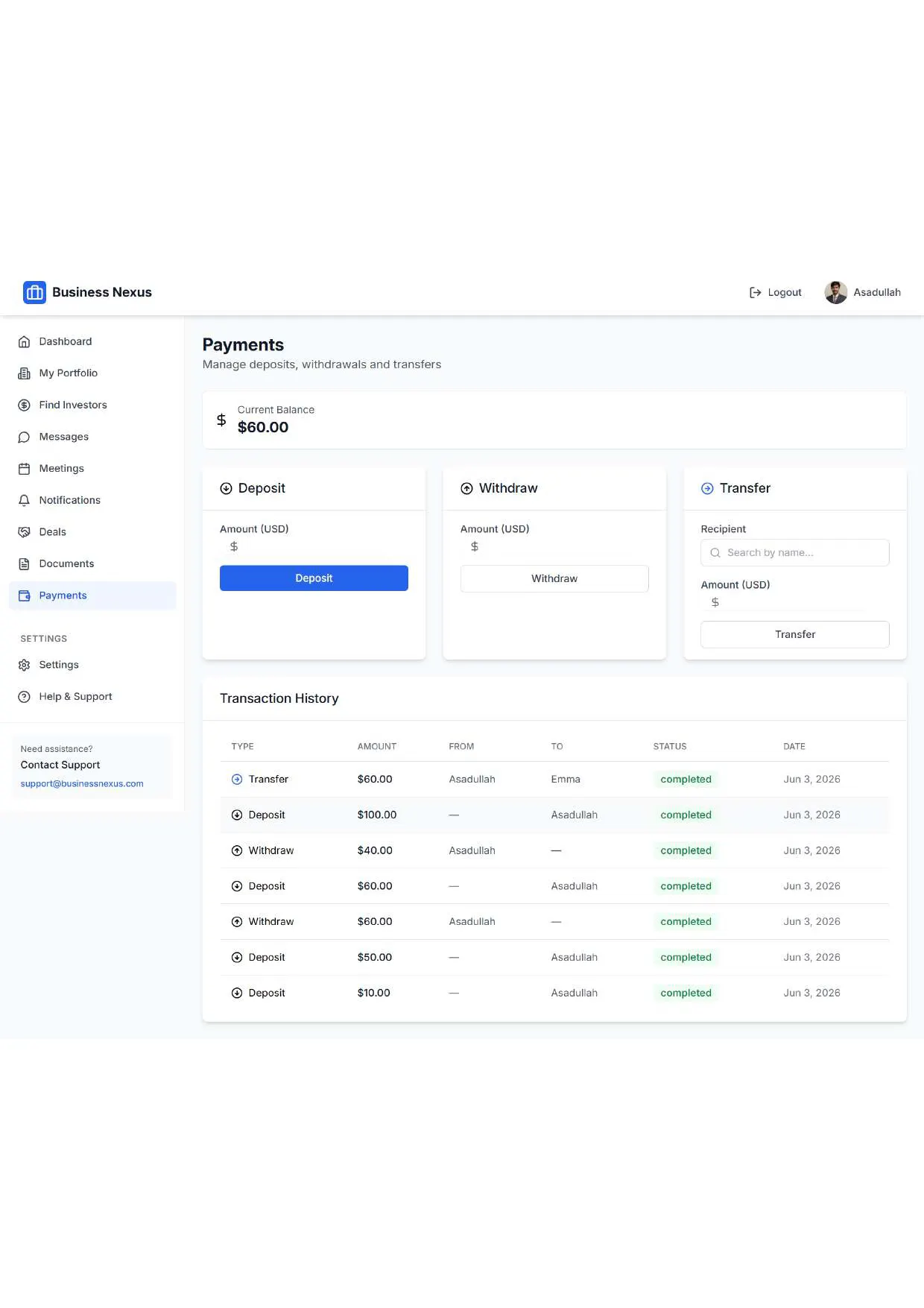
Task: Open the Meetings section
Action: (x=92, y=469)
